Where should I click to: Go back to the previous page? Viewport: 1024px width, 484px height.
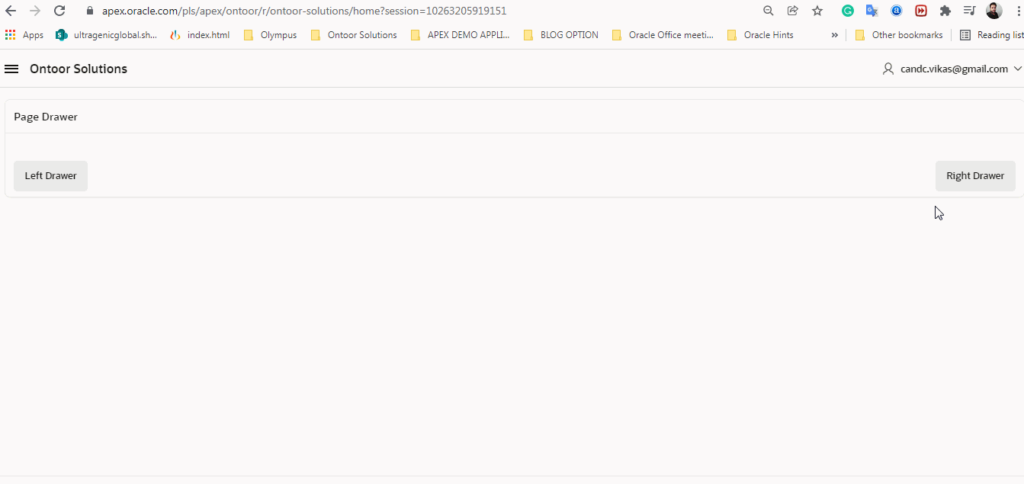pos(11,11)
